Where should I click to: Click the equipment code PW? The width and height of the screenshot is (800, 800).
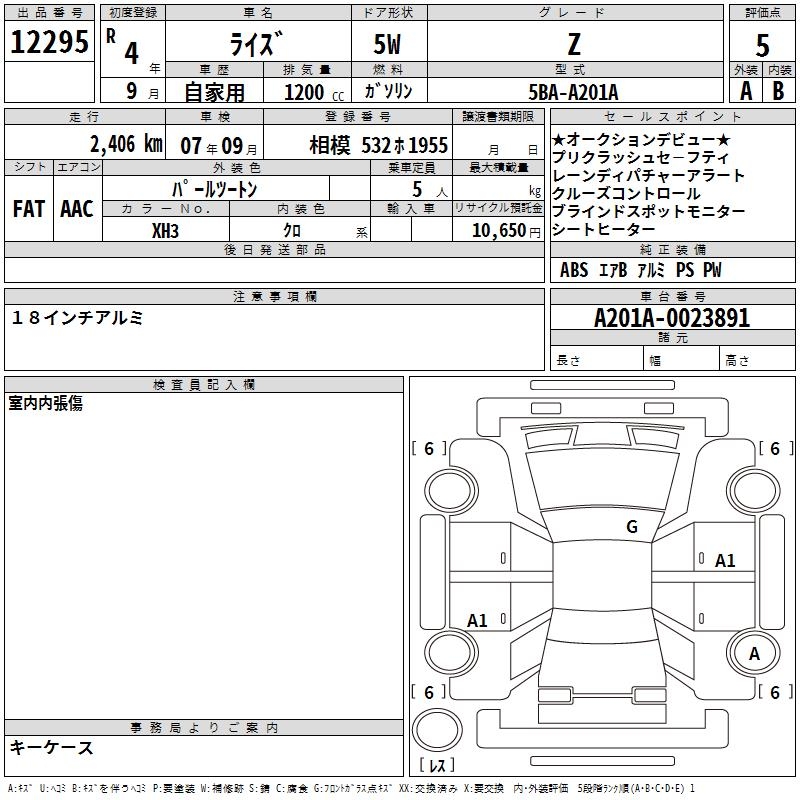[712, 270]
